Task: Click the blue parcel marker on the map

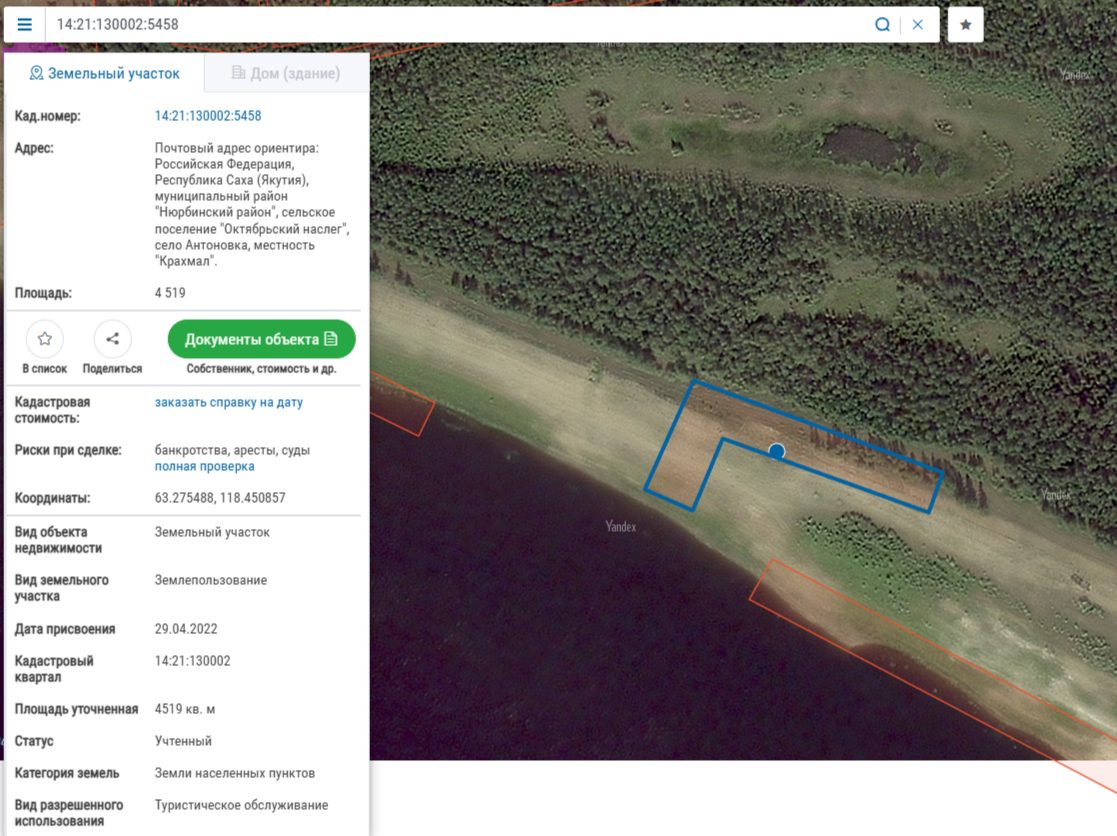Action: (776, 451)
